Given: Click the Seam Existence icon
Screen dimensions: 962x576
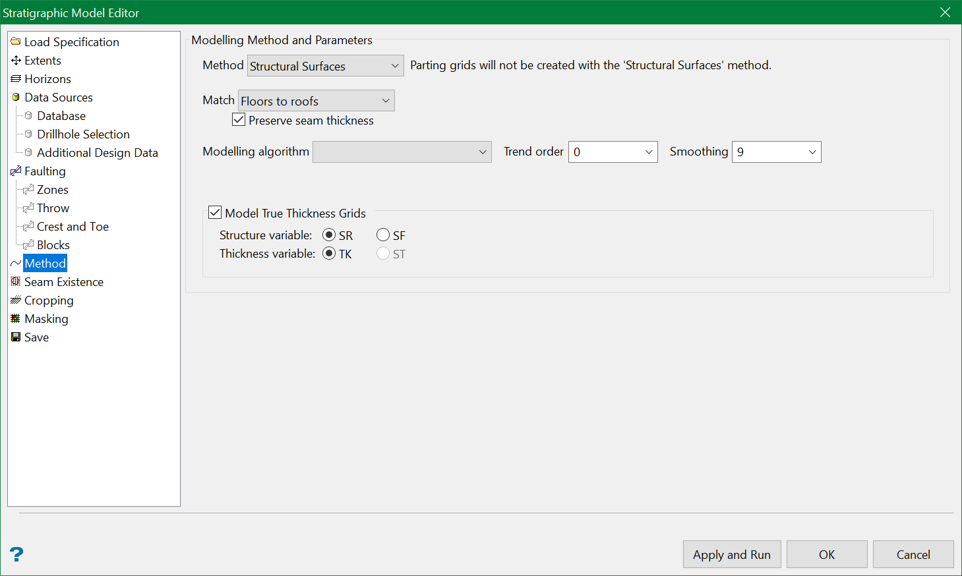Looking at the screenshot, I should click(15, 282).
